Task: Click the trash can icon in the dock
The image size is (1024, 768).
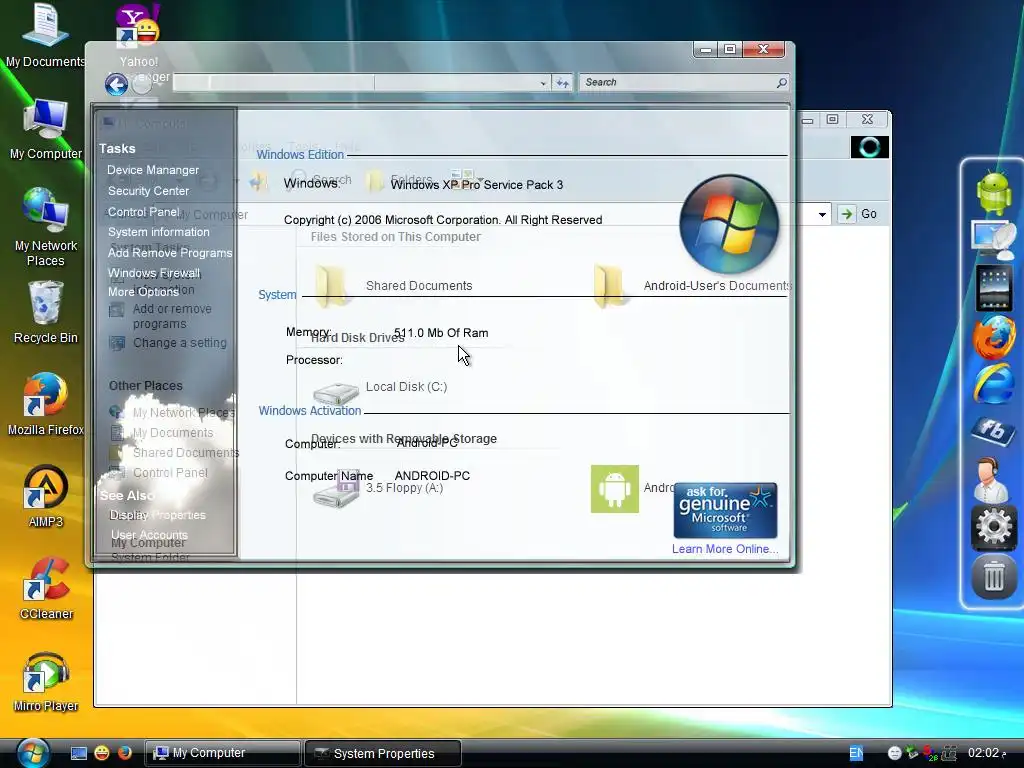Action: pos(993,576)
